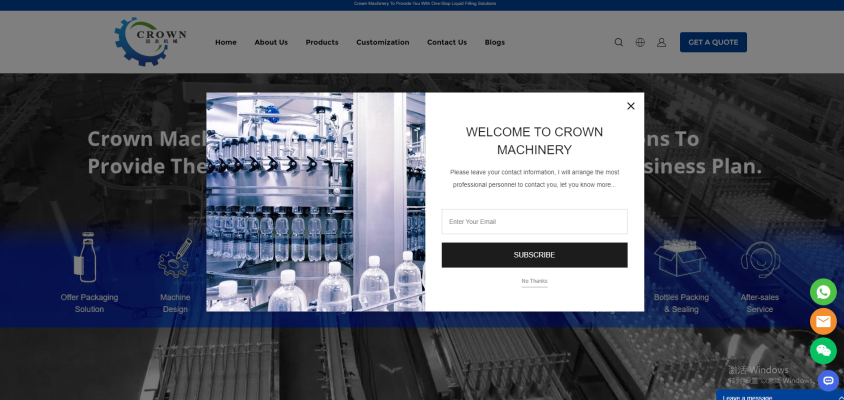The height and width of the screenshot is (400, 844).
Task: Open the Products menu
Action: pyautogui.click(x=322, y=42)
